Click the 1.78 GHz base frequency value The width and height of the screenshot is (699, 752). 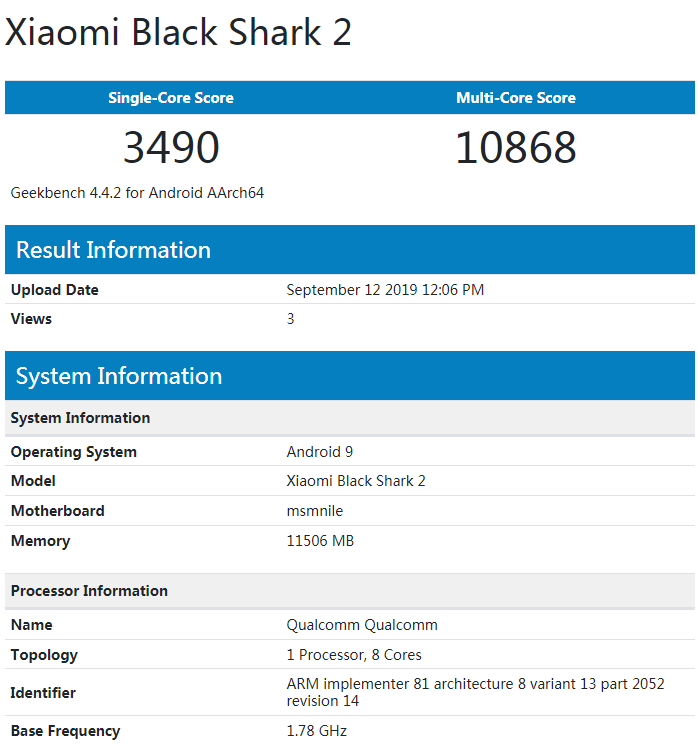[x=316, y=731]
